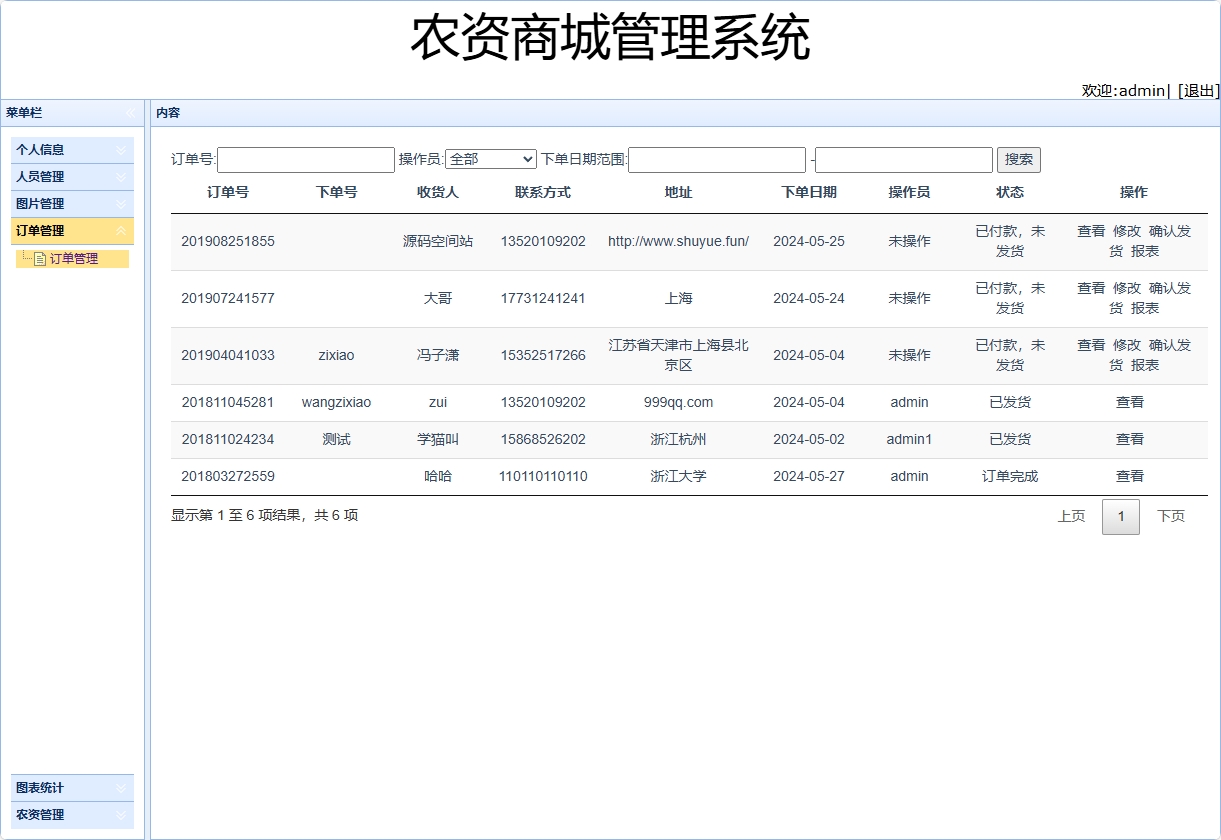Open 查看 for order 201908251855
The width and height of the screenshot is (1221, 840).
coord(1091,231)
